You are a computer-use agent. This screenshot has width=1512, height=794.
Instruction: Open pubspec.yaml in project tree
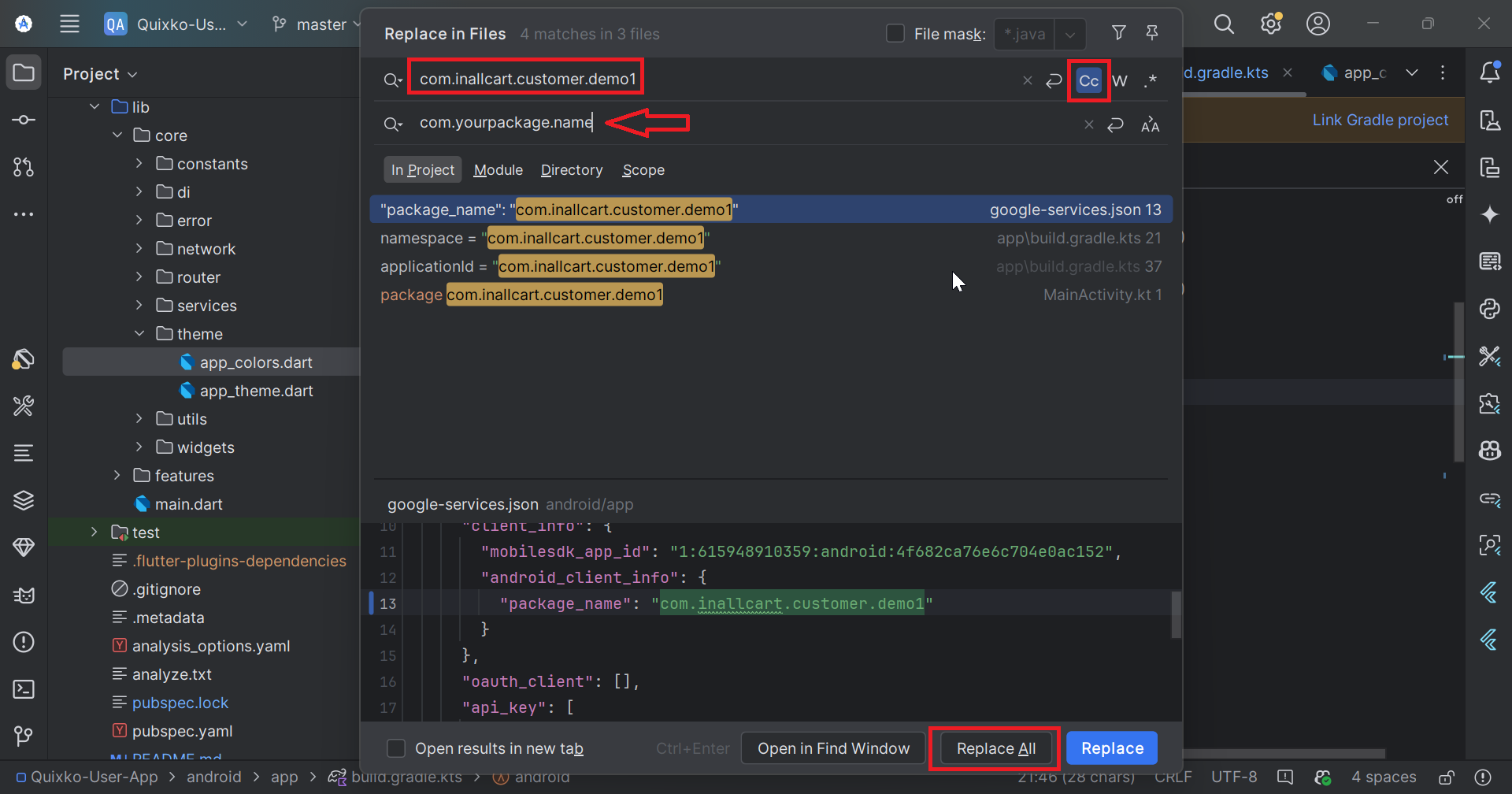pos(182,731)
